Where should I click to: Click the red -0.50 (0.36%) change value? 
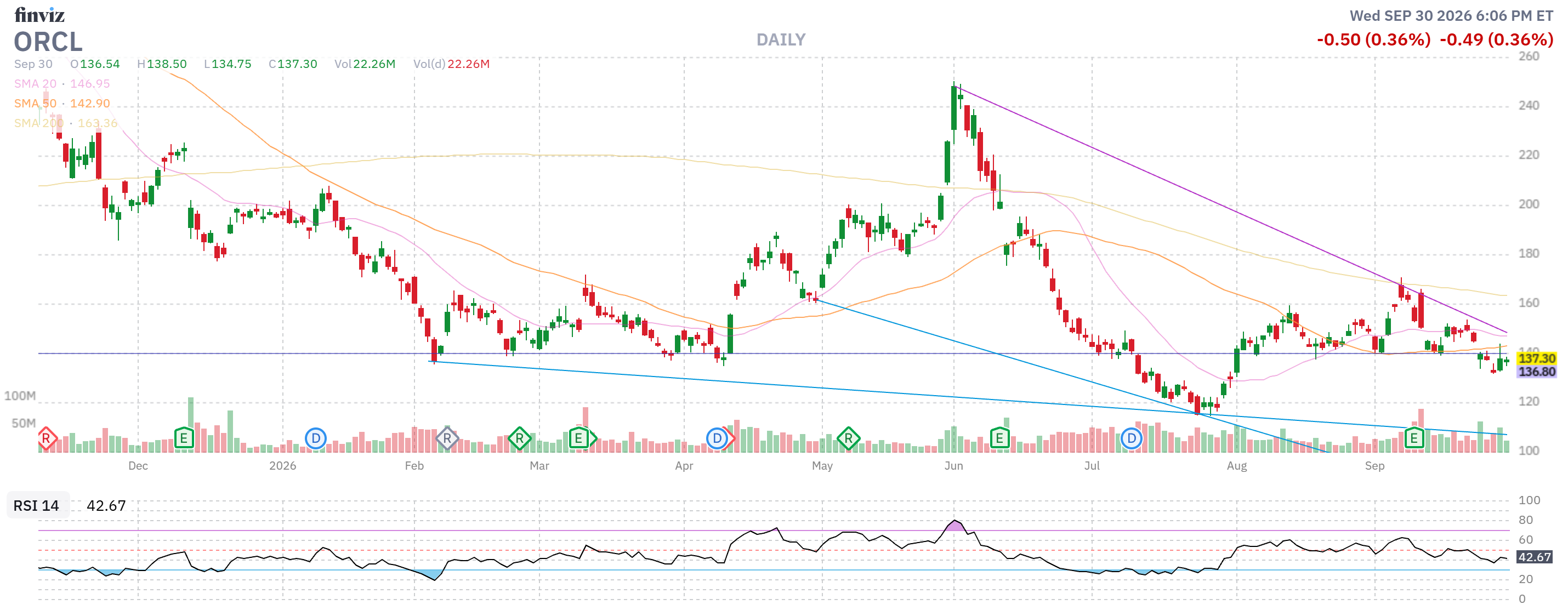tap(1373, 40)
